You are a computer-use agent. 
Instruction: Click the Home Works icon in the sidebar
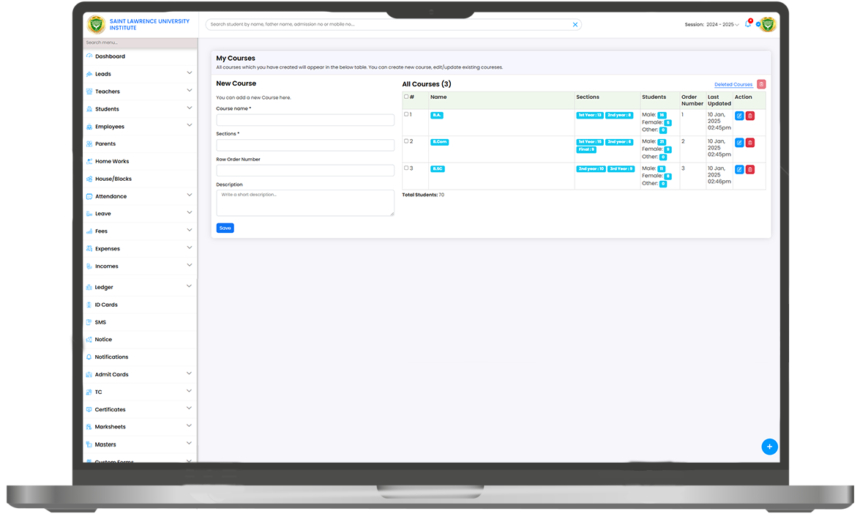89,161
